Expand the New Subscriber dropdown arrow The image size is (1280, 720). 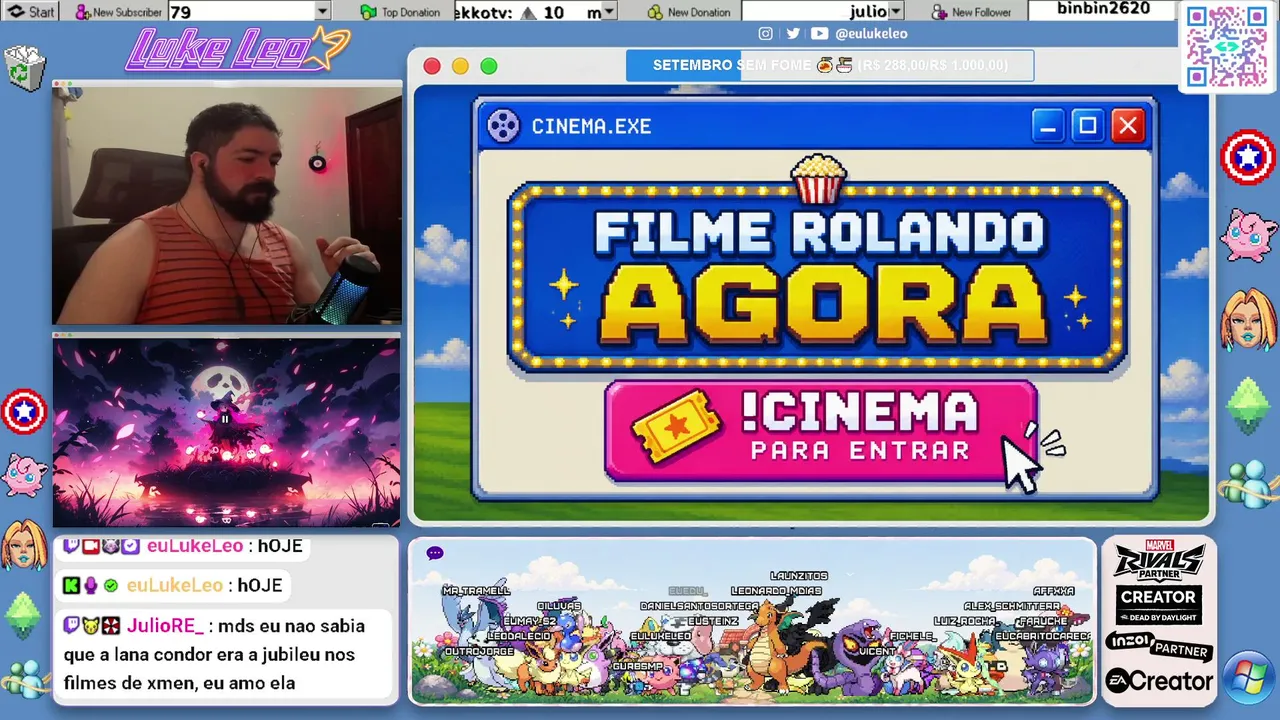tap(322, 12)
